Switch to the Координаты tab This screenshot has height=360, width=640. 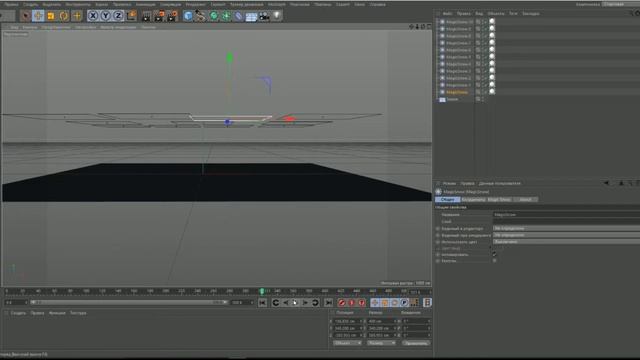pos(473,200)
